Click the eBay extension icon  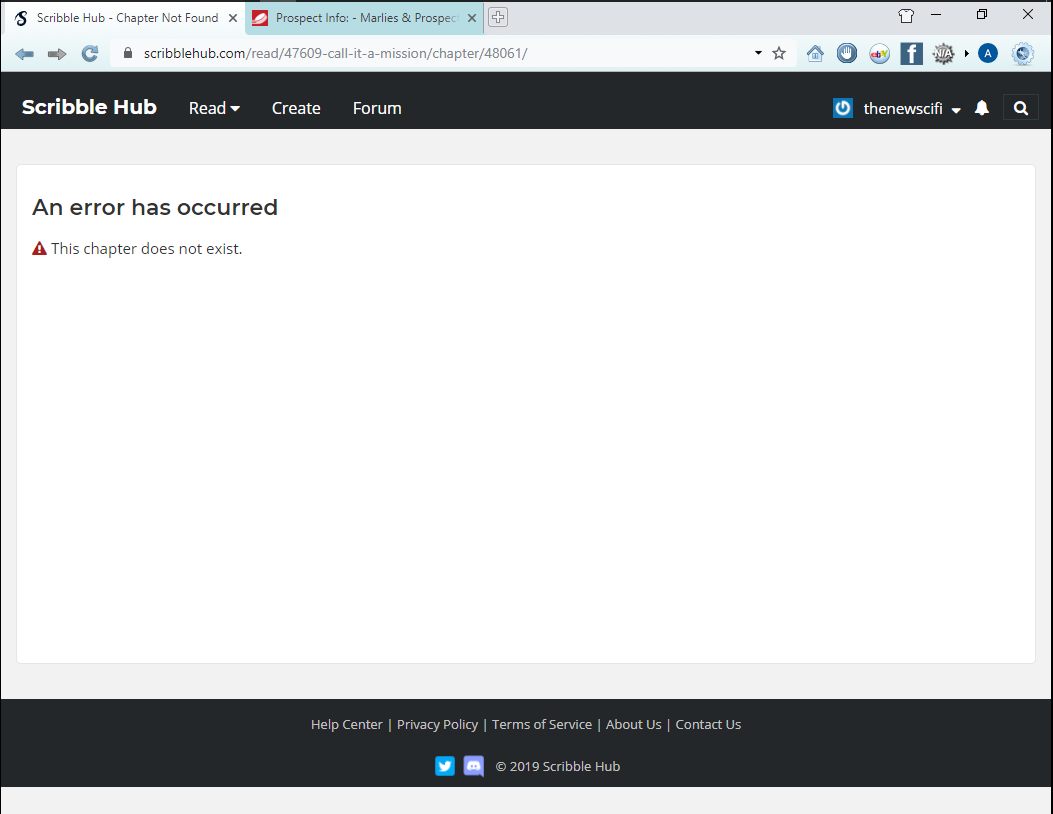pos(879,54)
